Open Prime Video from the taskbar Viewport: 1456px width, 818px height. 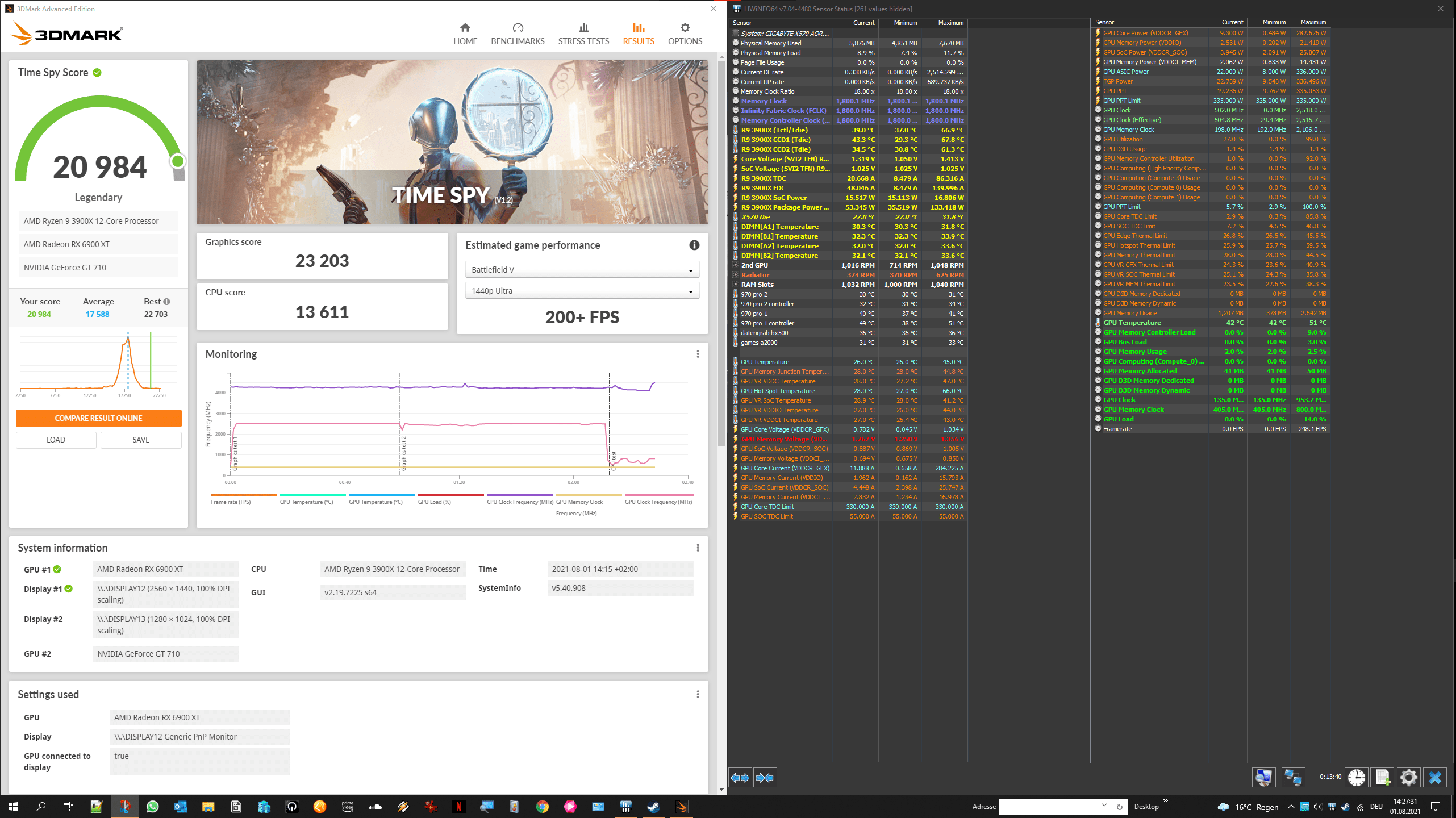point(347,807)
